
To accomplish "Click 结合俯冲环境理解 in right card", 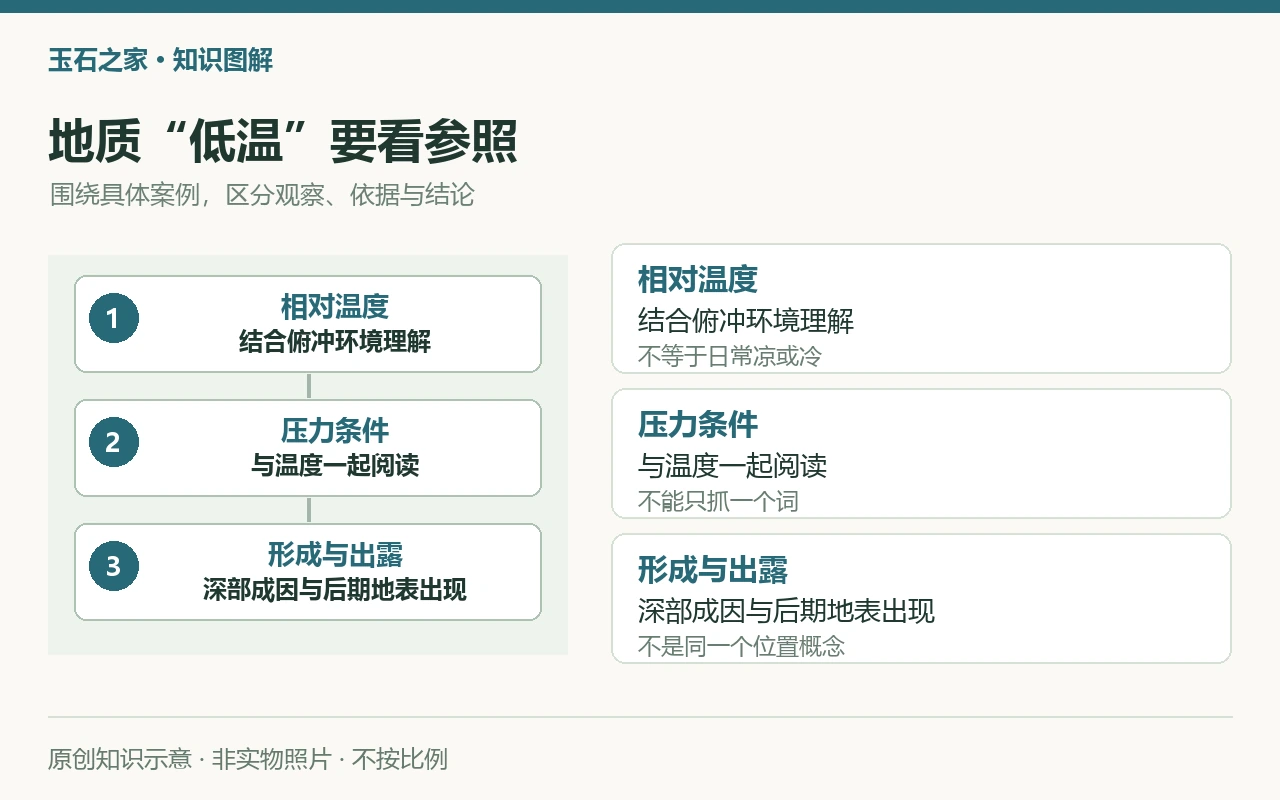I will 746,321.
